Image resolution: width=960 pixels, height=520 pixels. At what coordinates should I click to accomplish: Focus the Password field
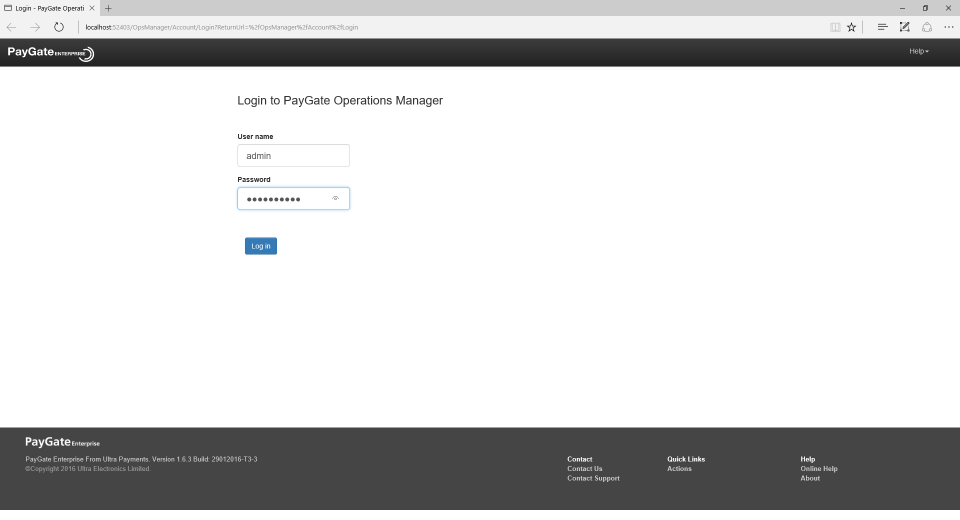coord(293,198)
